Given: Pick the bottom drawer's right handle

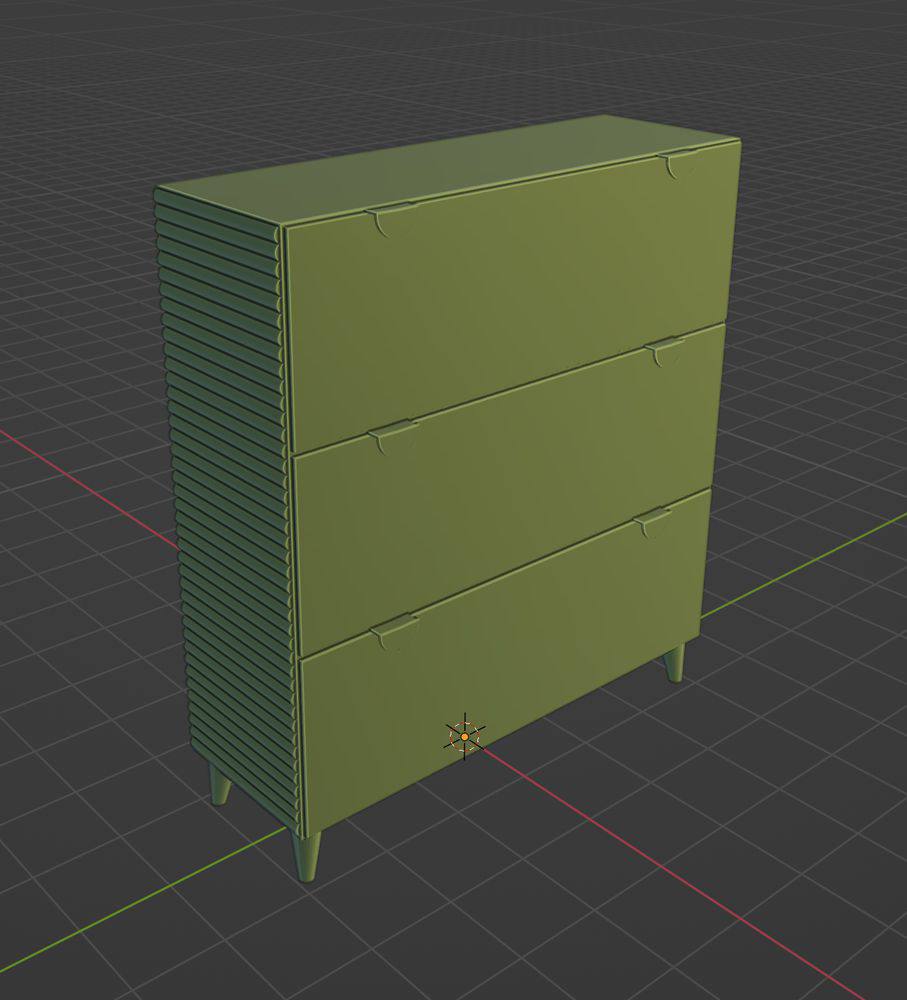Looking at the screenshot, I should pos(653,520).
